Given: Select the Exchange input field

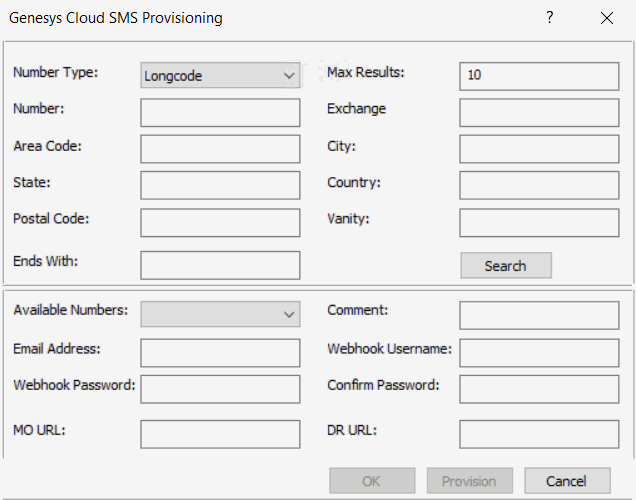Looking at the screenshot, I should 539,112.
